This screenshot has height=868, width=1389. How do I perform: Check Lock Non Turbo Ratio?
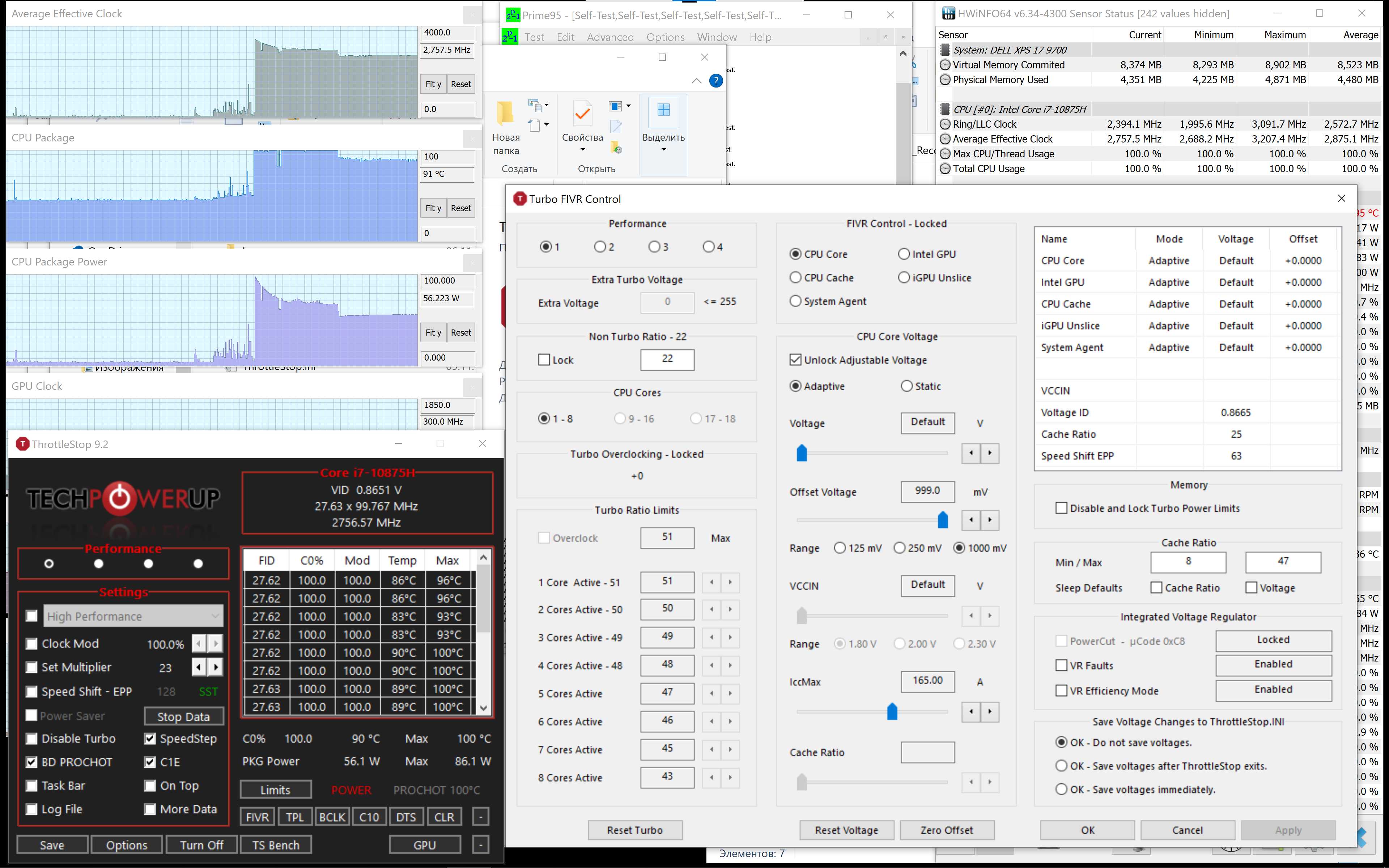point(544,360)
